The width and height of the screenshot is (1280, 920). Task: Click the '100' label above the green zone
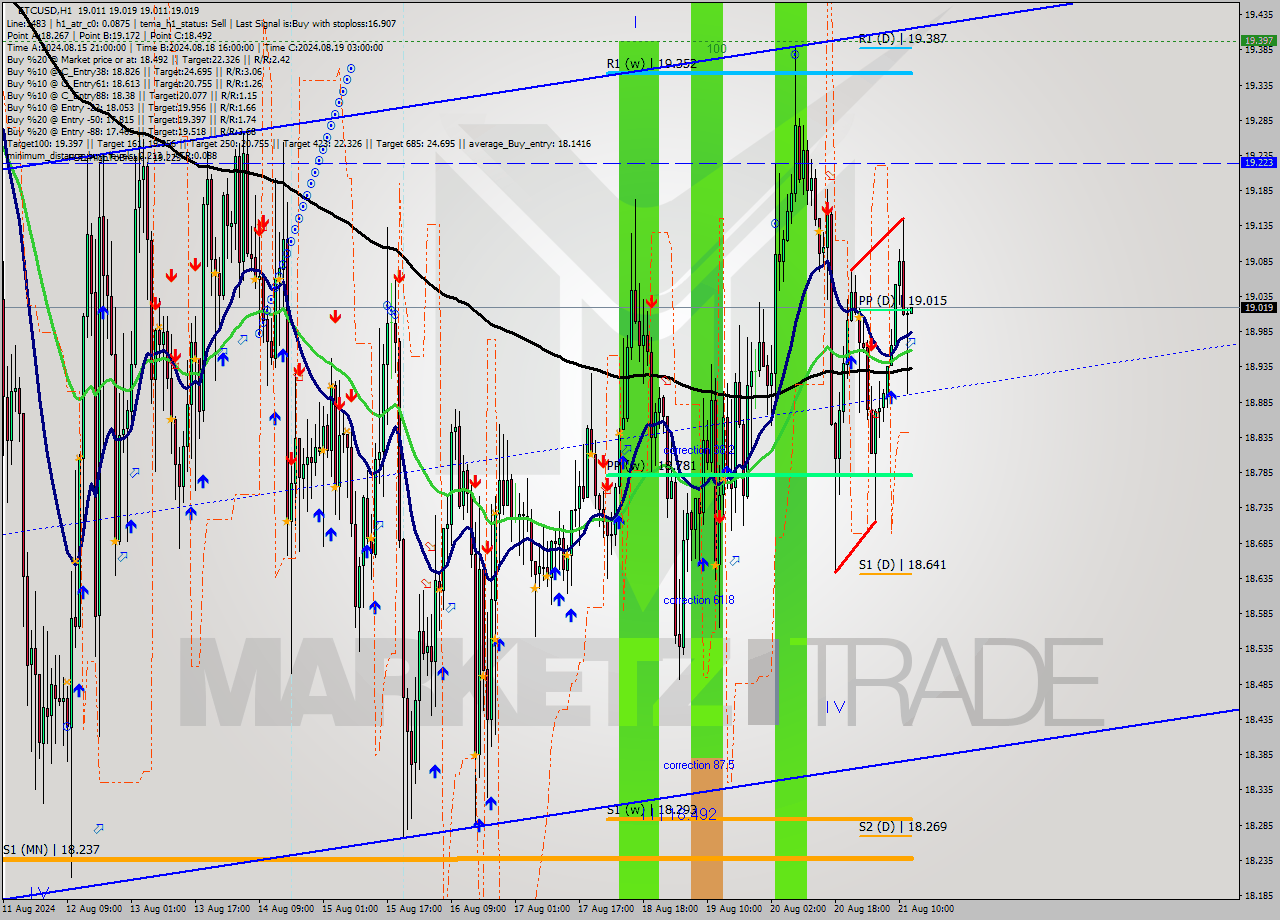[x=716, y=49]
